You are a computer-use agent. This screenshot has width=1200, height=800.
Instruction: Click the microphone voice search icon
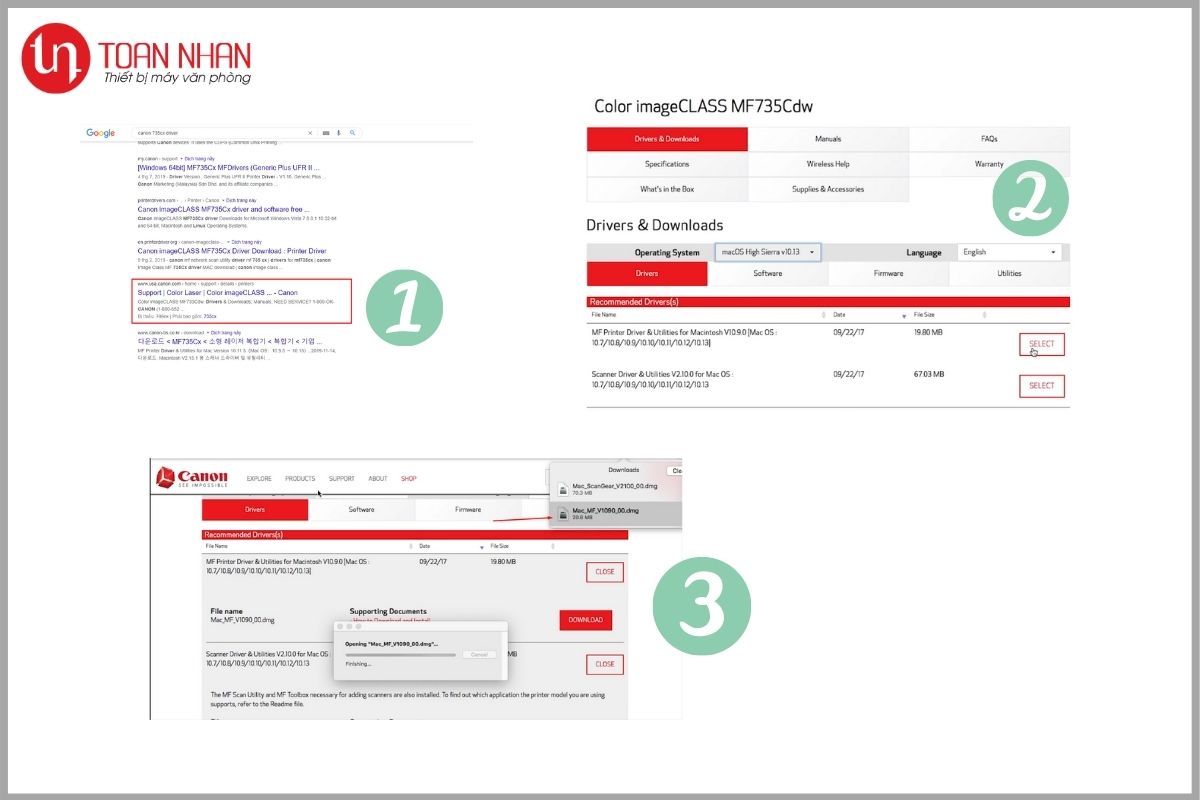coord(338,133)
